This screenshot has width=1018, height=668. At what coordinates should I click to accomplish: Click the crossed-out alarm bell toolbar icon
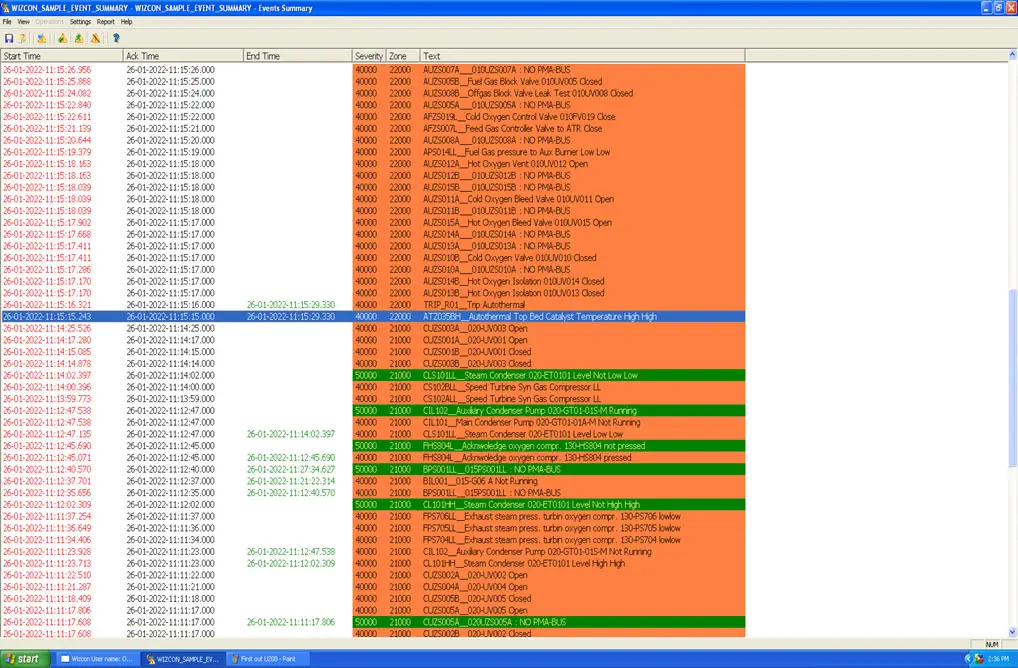point(96,38)
